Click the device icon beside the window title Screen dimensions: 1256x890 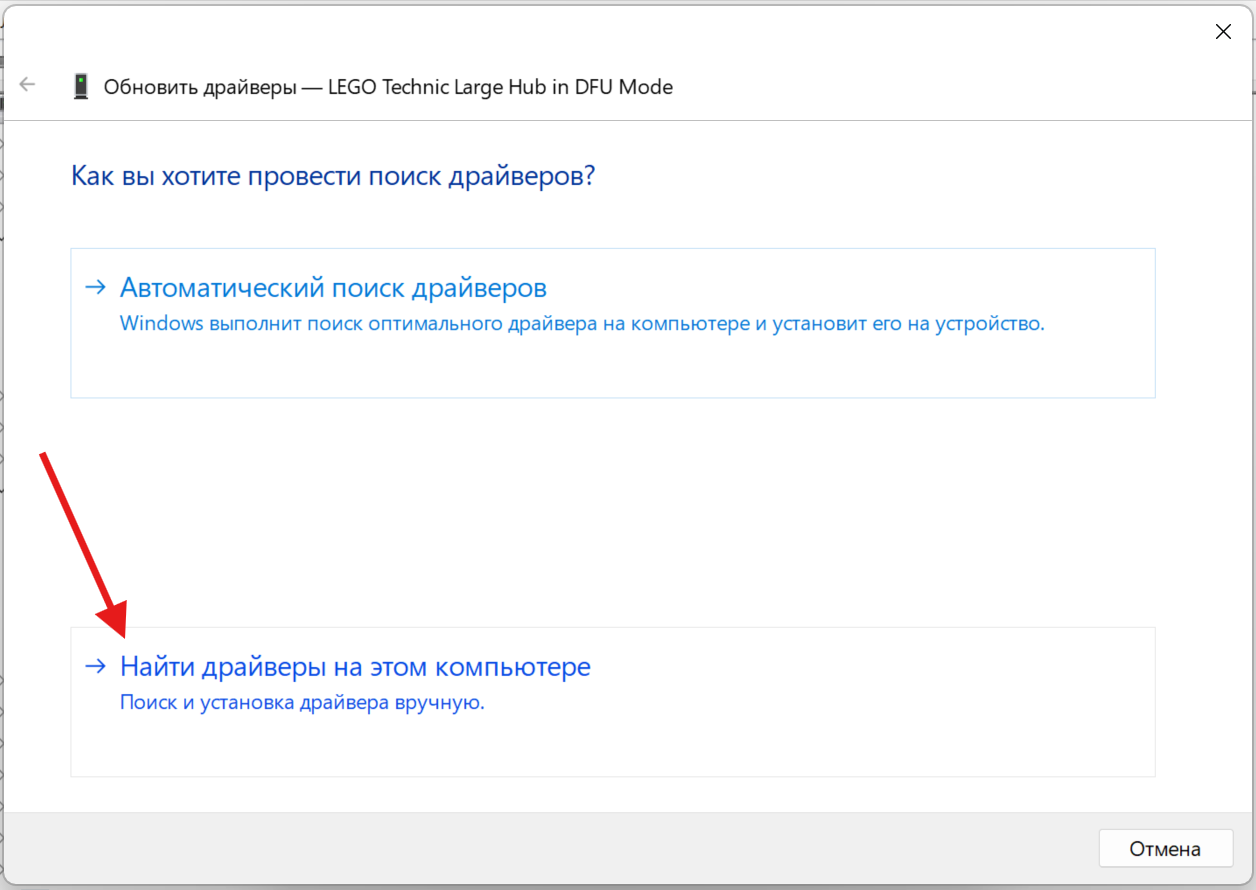81,86
